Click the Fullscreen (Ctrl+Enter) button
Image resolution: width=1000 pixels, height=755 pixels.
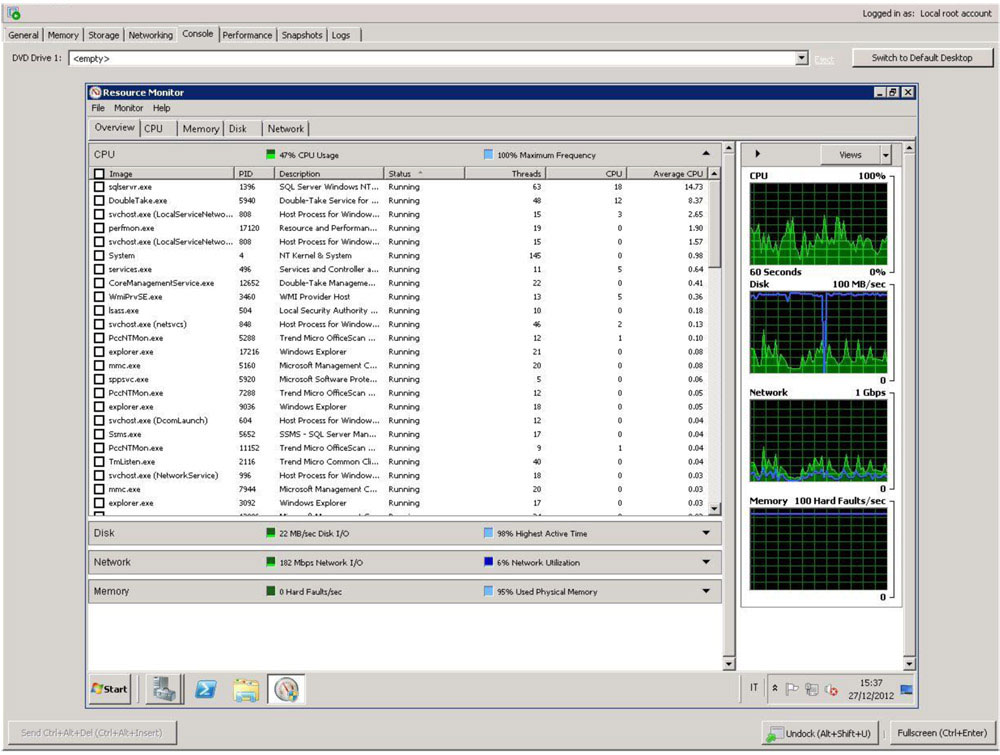point(942,733)
